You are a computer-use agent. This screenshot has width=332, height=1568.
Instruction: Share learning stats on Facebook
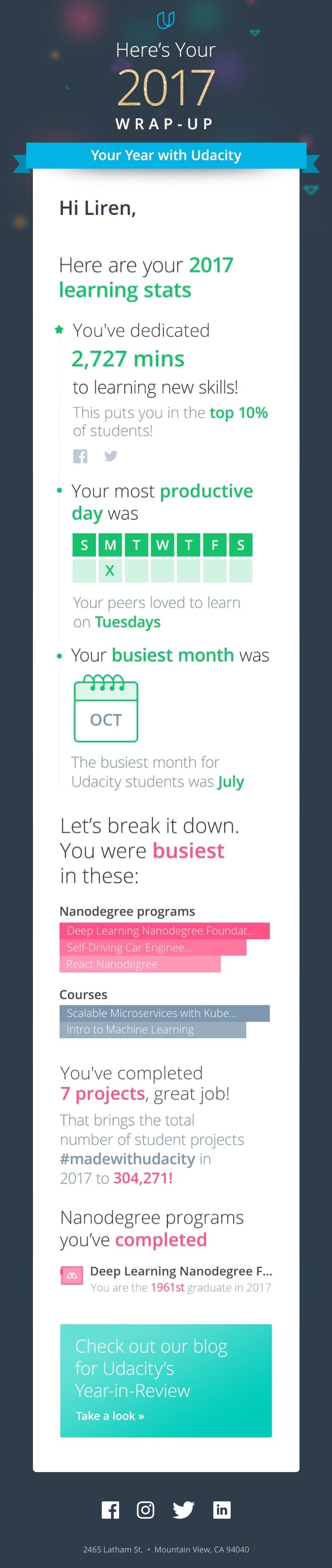[80, 456]
